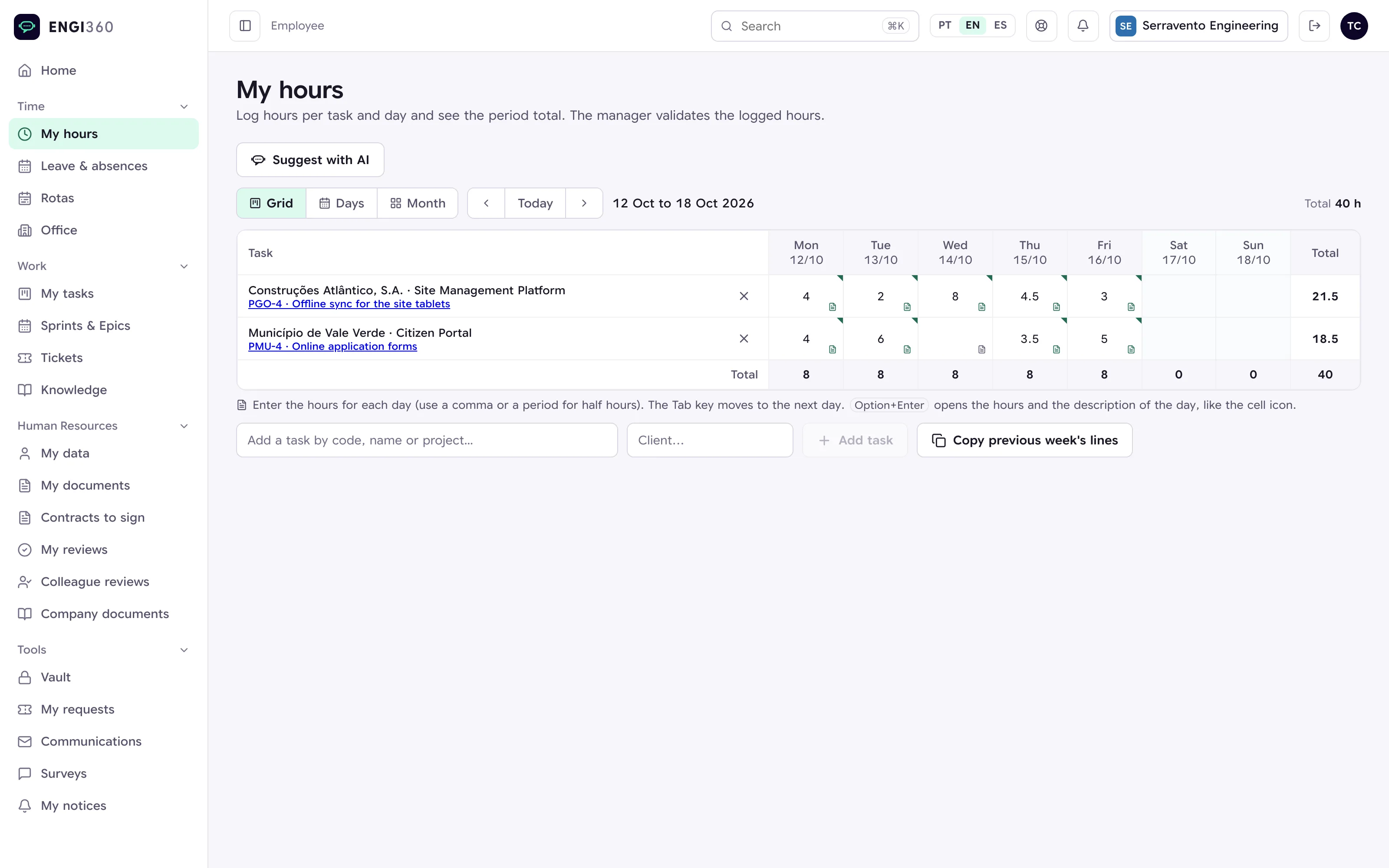The width and height of the screenshot is (1389, 868).
Task: Switch language to ES
Action: pos(1001,25)
